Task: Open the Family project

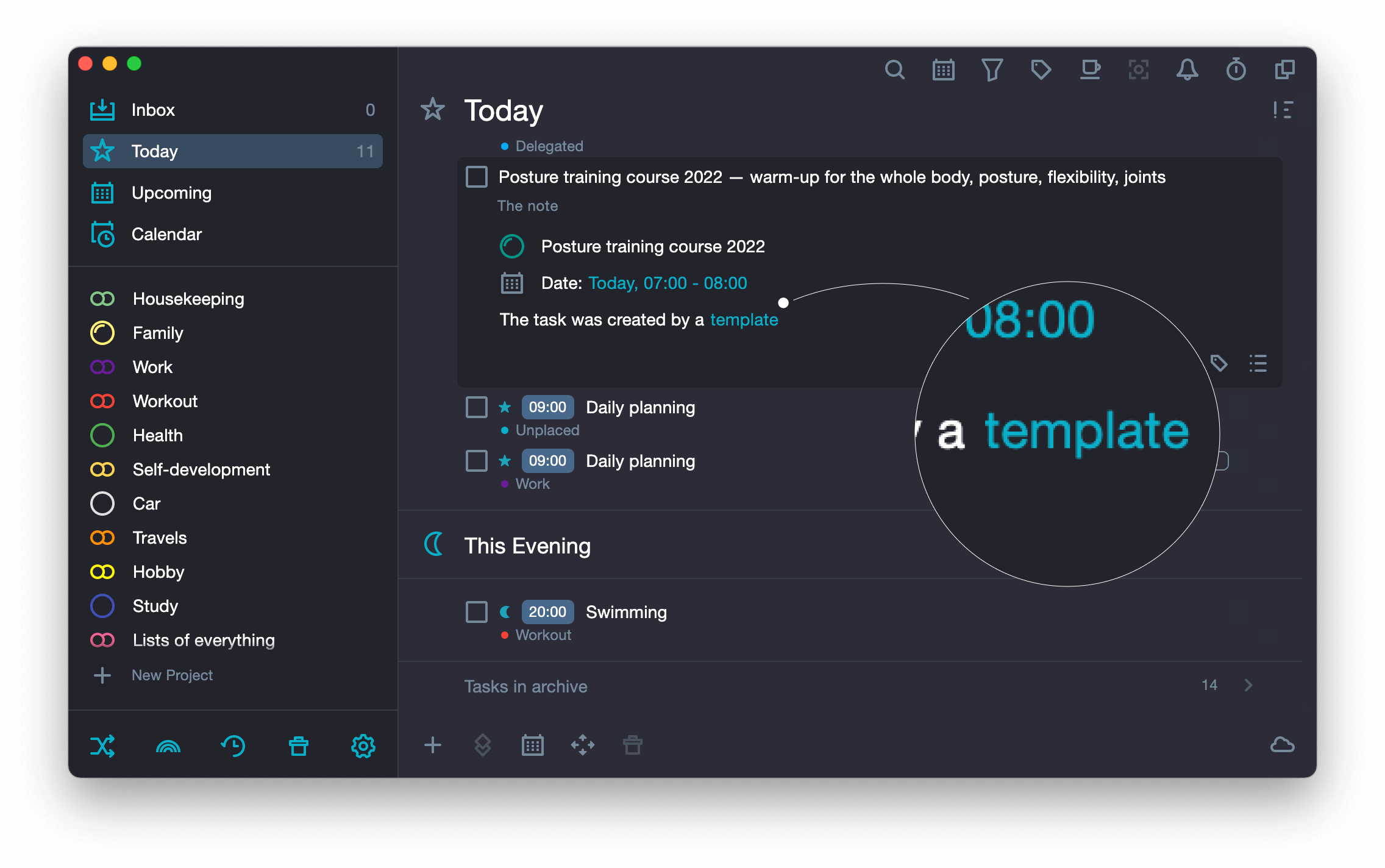Action: click(233, 333)
